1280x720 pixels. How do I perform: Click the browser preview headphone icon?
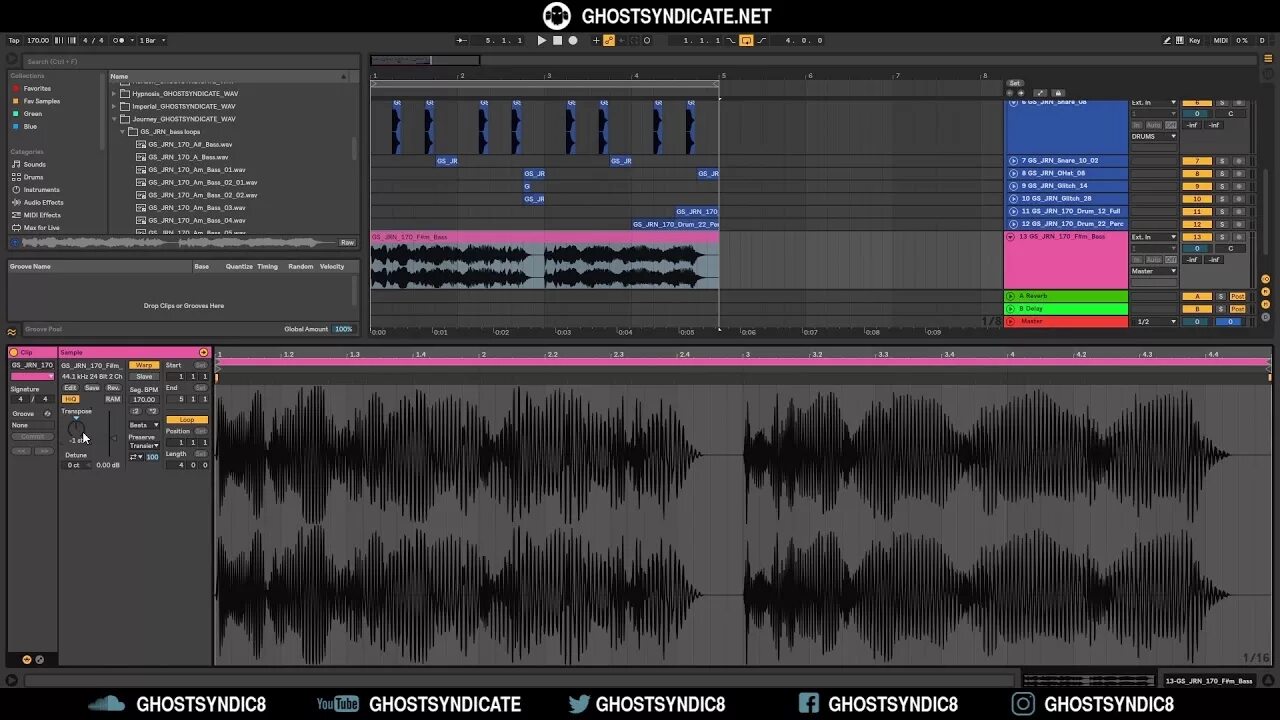[14, 242]
